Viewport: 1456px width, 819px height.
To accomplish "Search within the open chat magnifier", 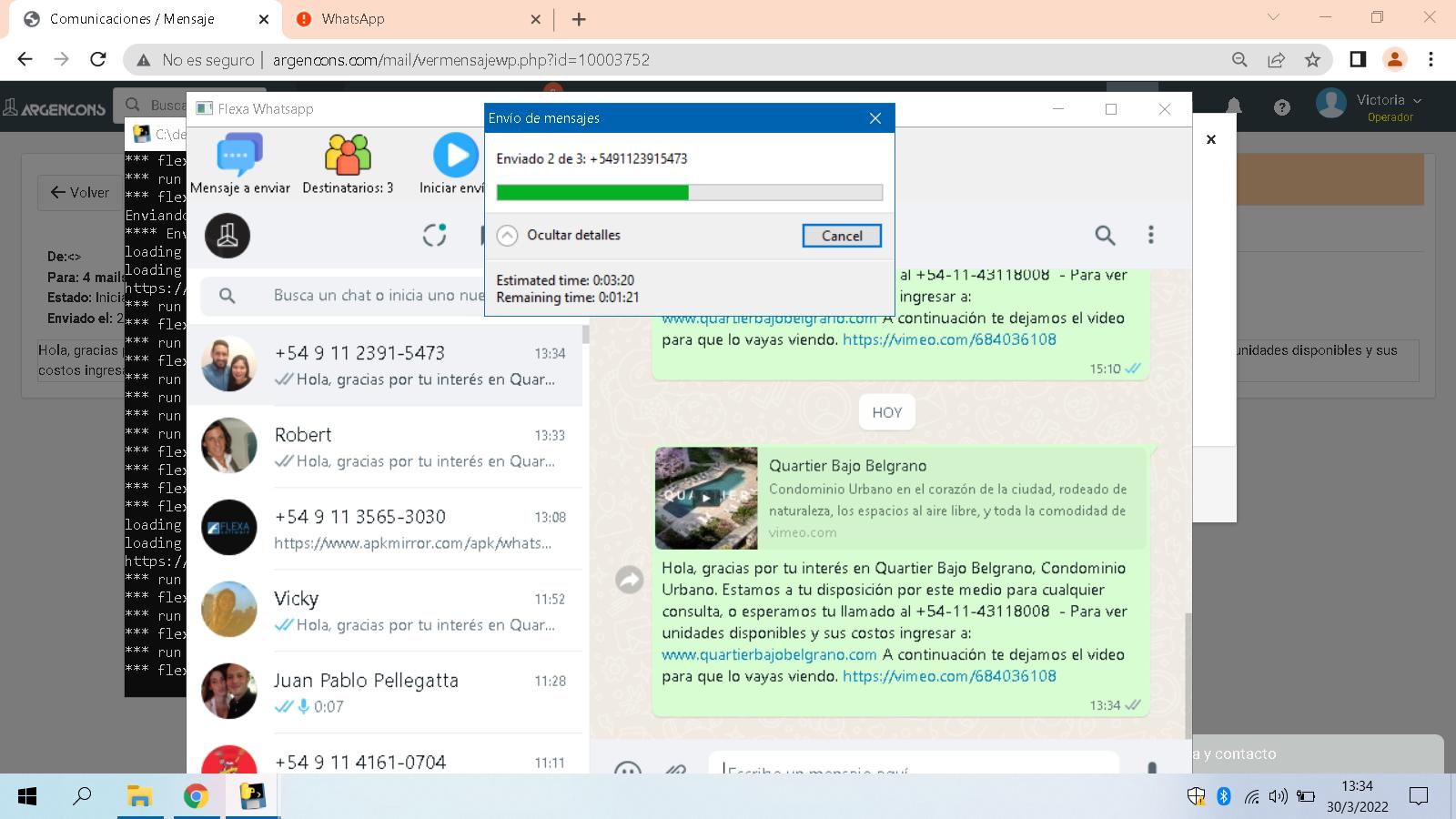I will (x=1105, y=236).
